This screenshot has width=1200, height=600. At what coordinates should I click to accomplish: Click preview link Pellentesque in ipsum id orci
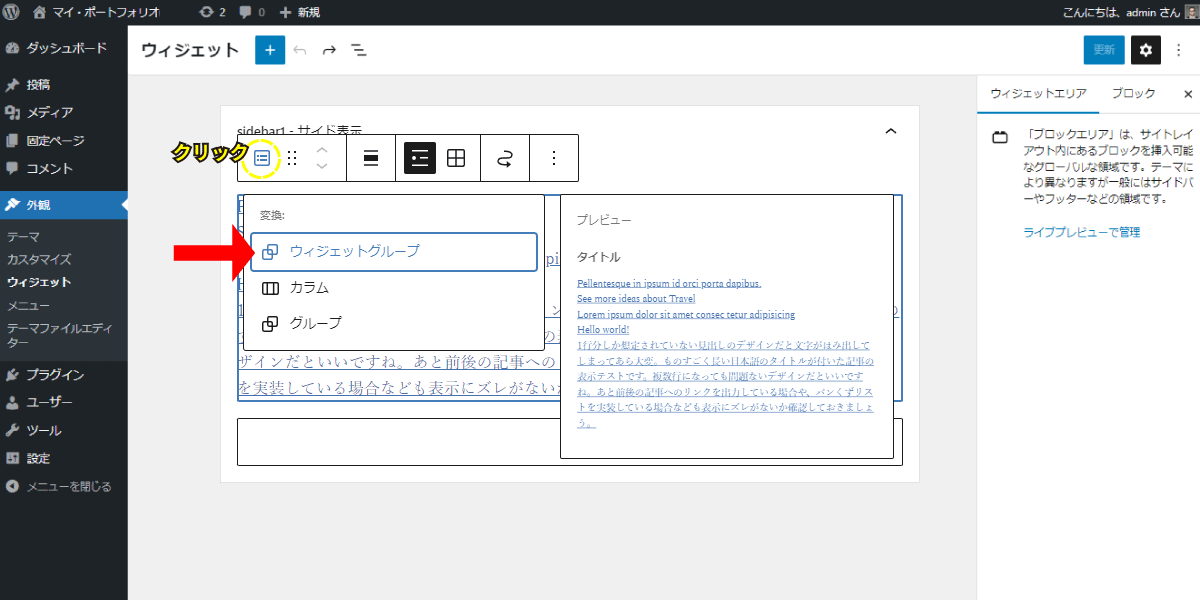[x=669, y=283]
